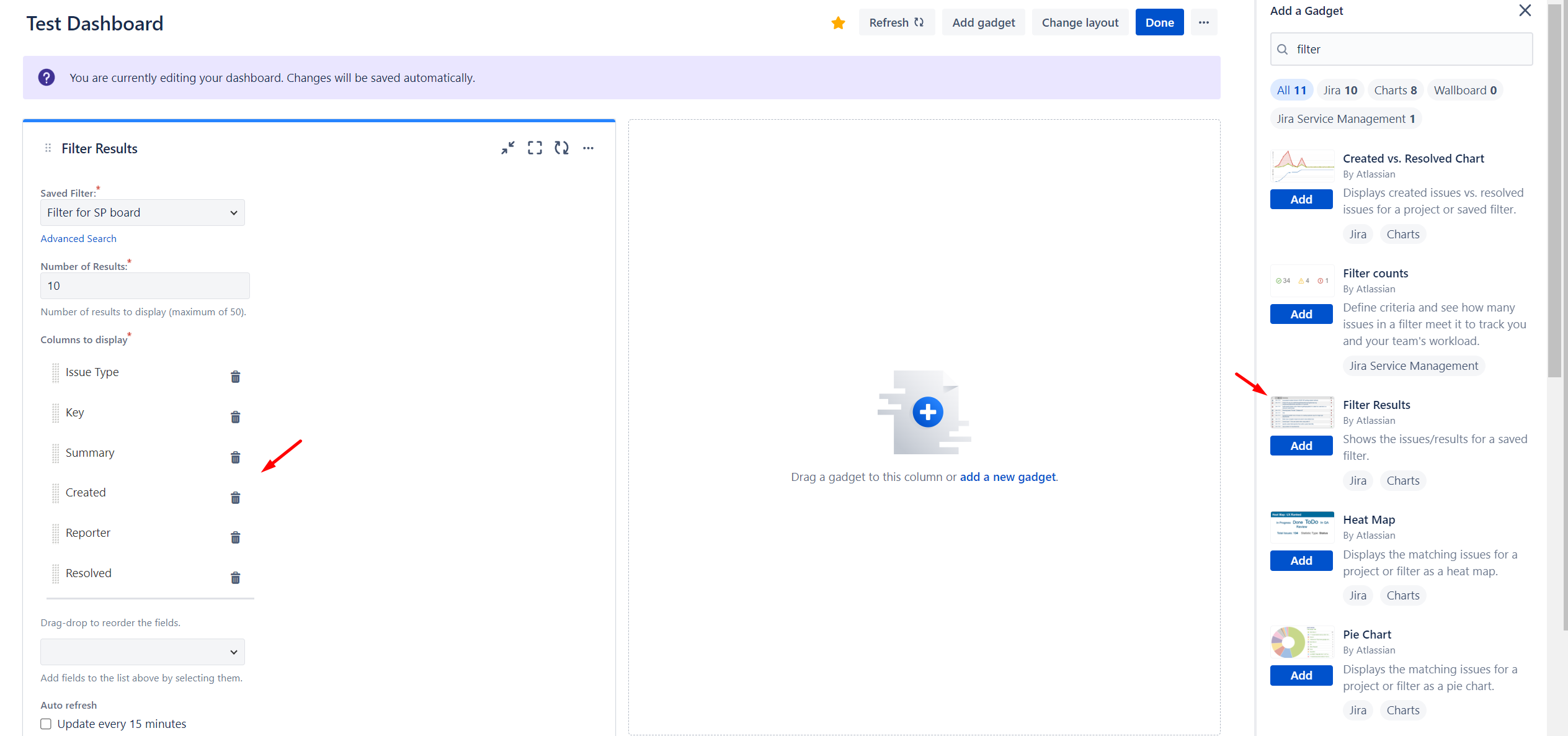Expand Filter Results gadget to full screen
1568x736 pixels.
coord(535,148)
